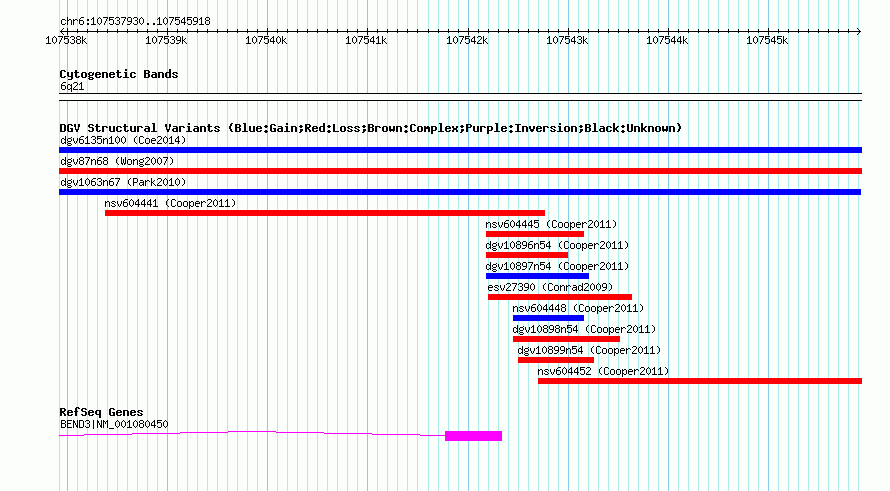
Task: Click the dgv1063n67 (Park2010) label
Action: 123,182
